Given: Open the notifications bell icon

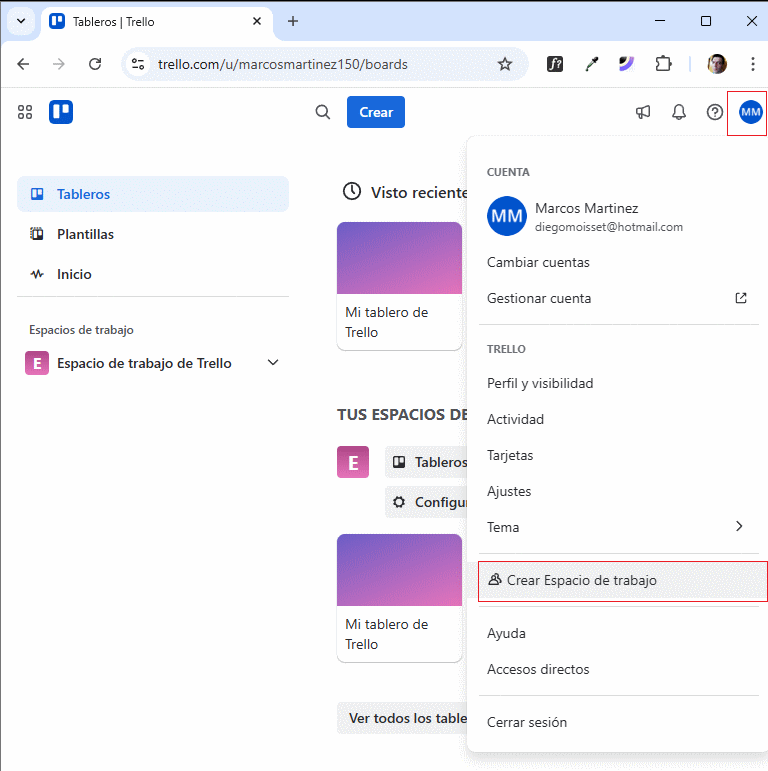Looking at the screenshot, I should point(679,112).
